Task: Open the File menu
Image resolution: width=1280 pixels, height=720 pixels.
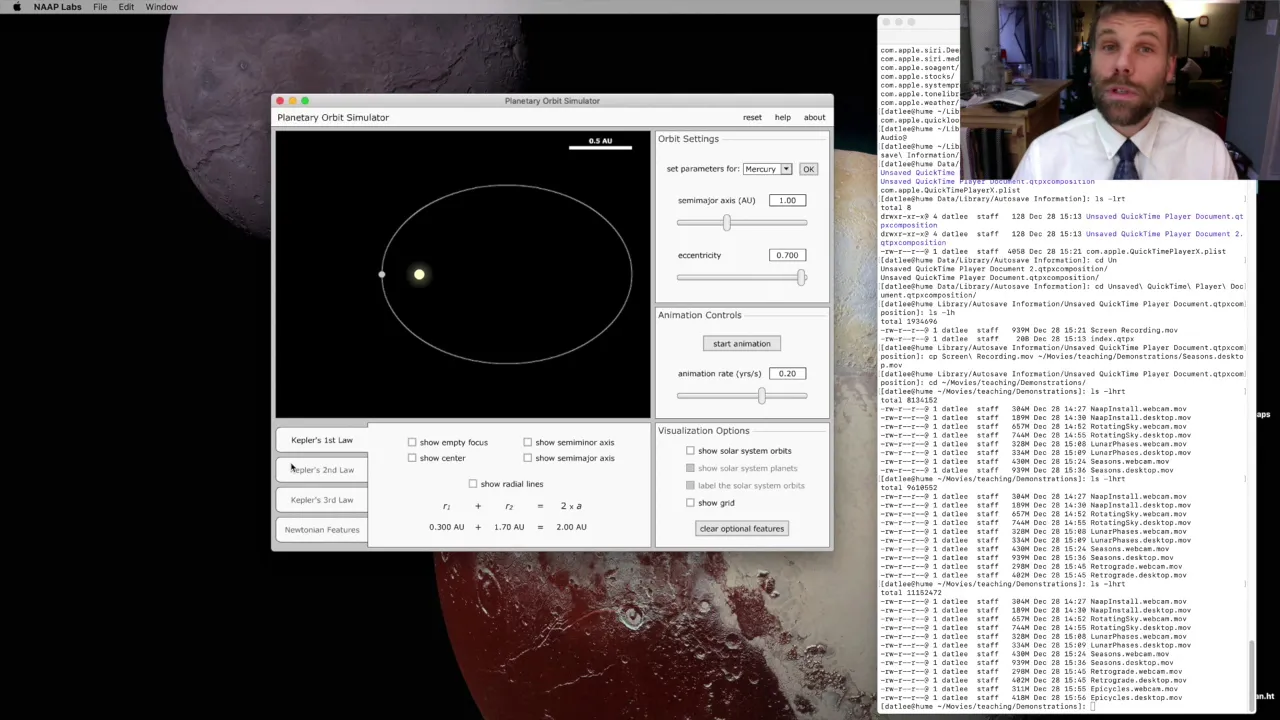Action: (100, 7)
